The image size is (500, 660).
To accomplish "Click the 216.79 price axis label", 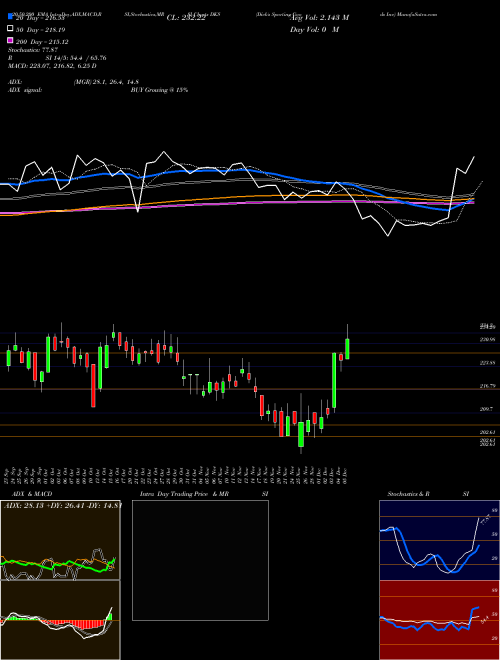I will (x=487, y=386).
